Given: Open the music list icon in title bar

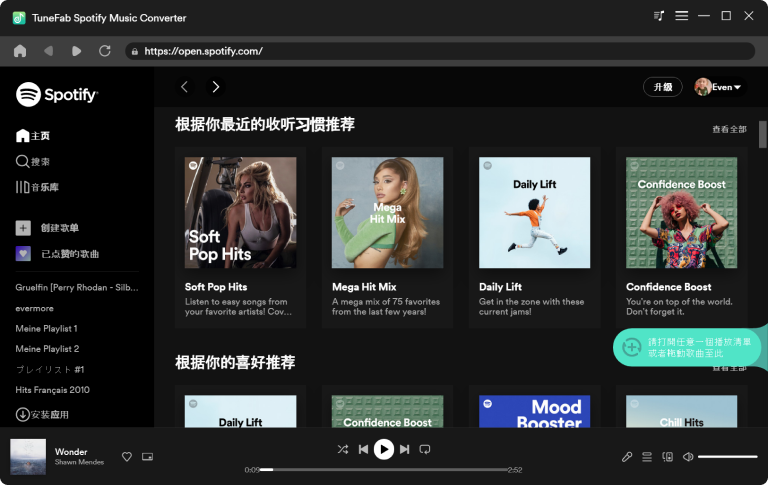Looking at the screenshot, I should pos(659,16).
